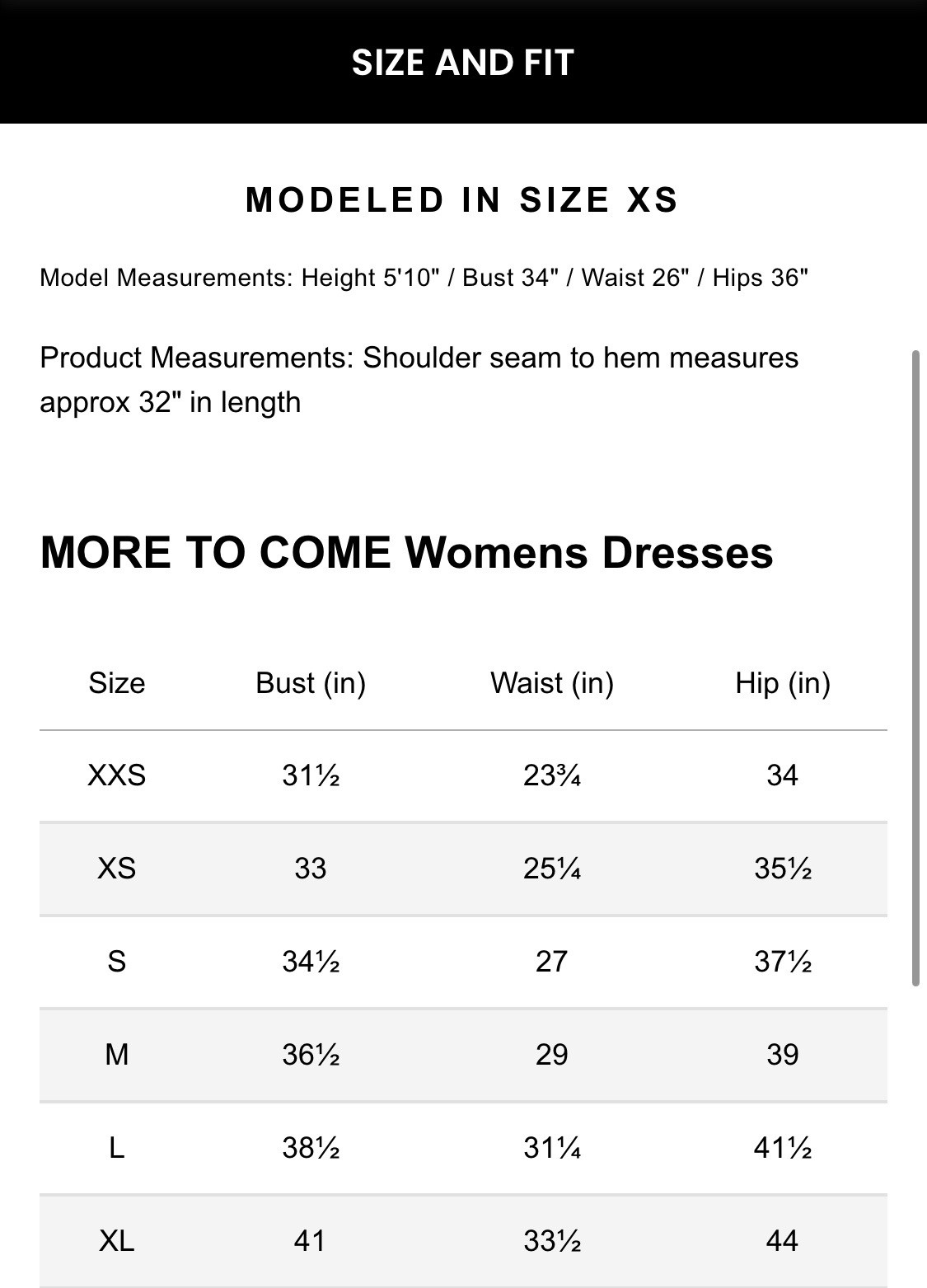Viewport: 927px width, 1288px height.
Task: Click the 37½ hip value for size S
Action: pos(783,962)
